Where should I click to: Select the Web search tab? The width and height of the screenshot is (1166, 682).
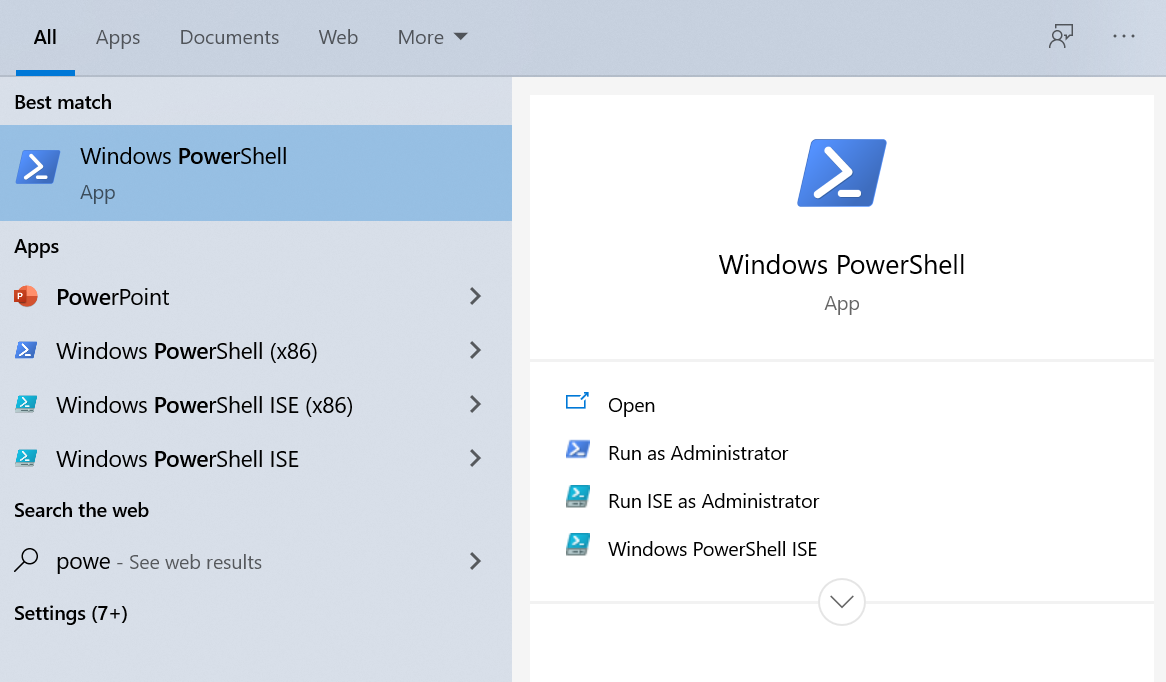coord(338,37)
